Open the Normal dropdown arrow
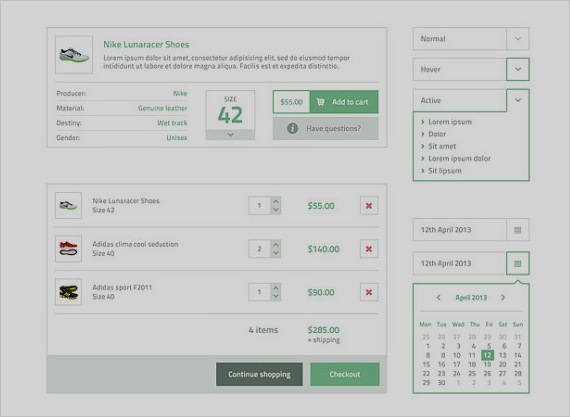The image size is (570, 417). point(518,39)
